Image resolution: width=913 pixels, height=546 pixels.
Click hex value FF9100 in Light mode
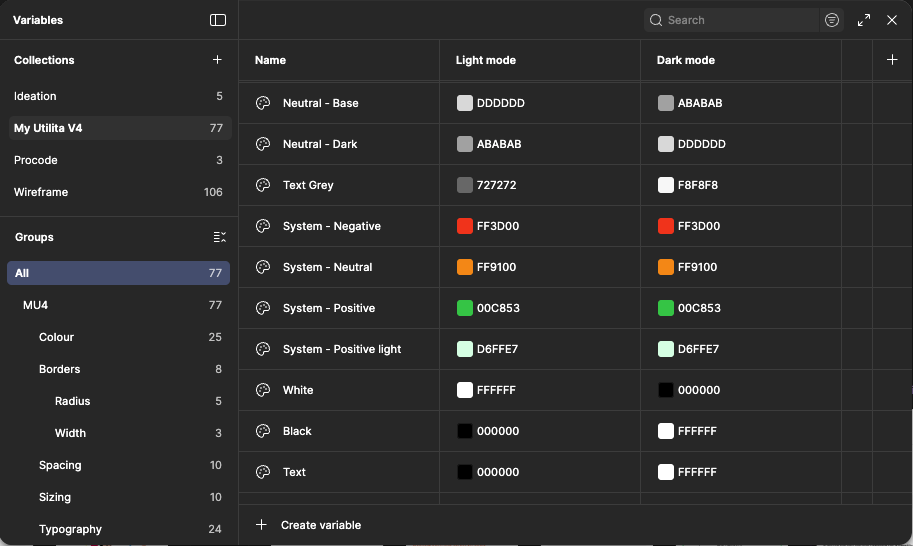(x=496, y=267)
